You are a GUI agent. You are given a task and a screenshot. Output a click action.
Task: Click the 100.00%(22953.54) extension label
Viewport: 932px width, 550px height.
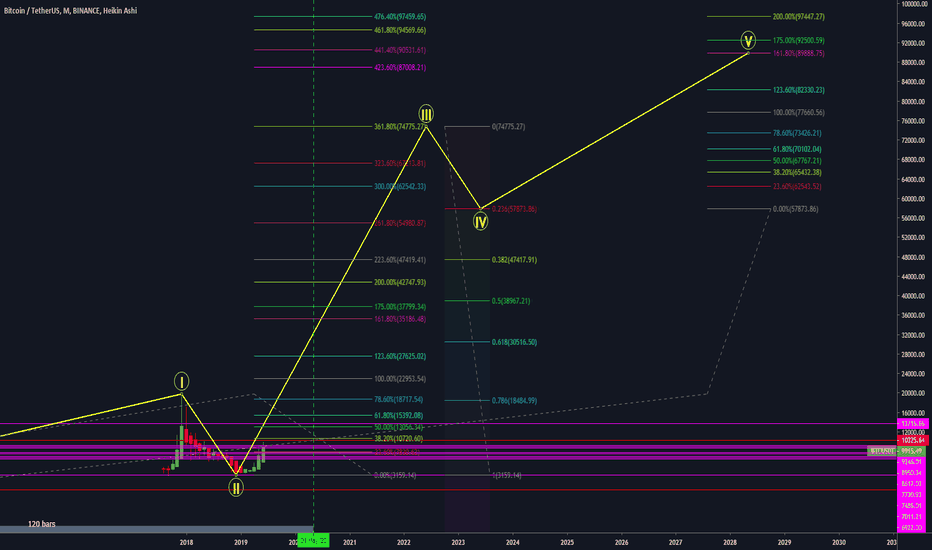tap(400, 379)
